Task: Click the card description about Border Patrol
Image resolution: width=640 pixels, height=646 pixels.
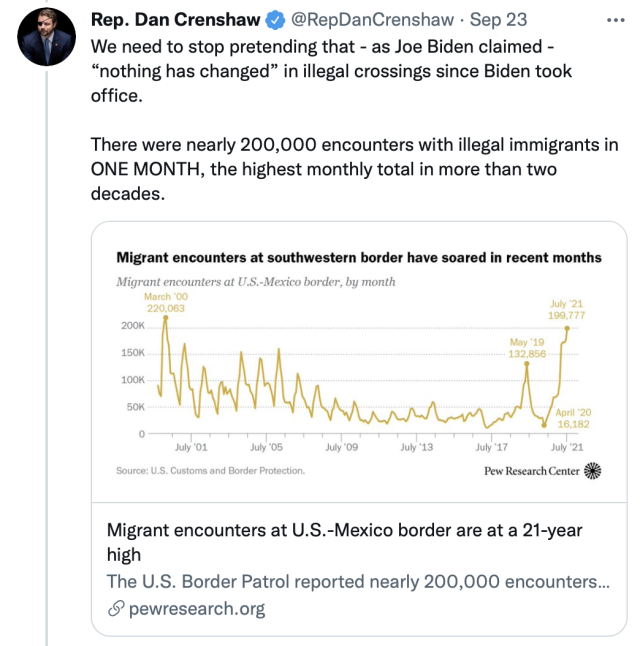Action: pos(358,581)
